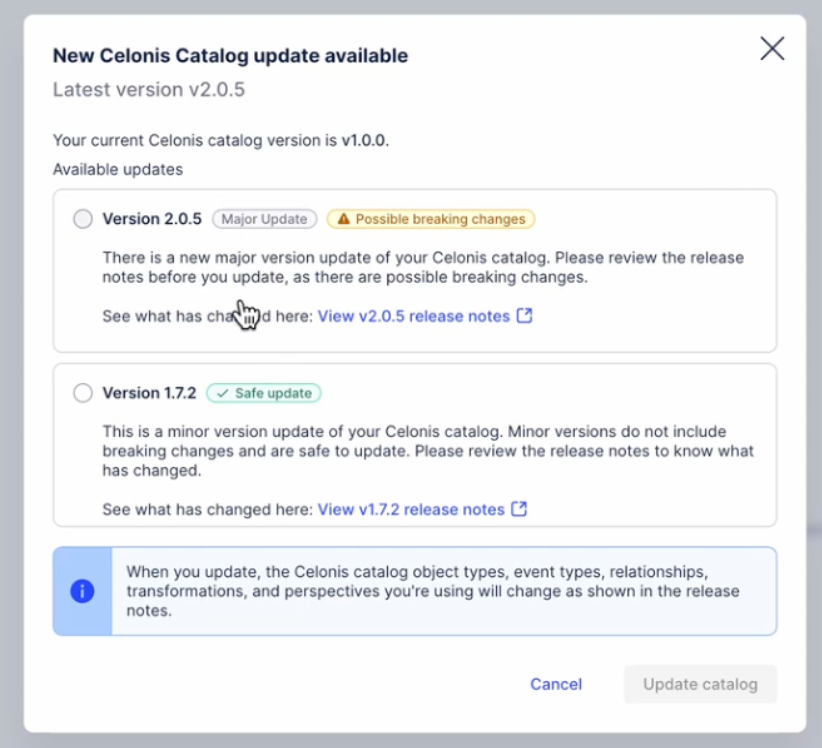Click the bold Version 1.7.2 label
822x748 pixels.
[149, 393]
